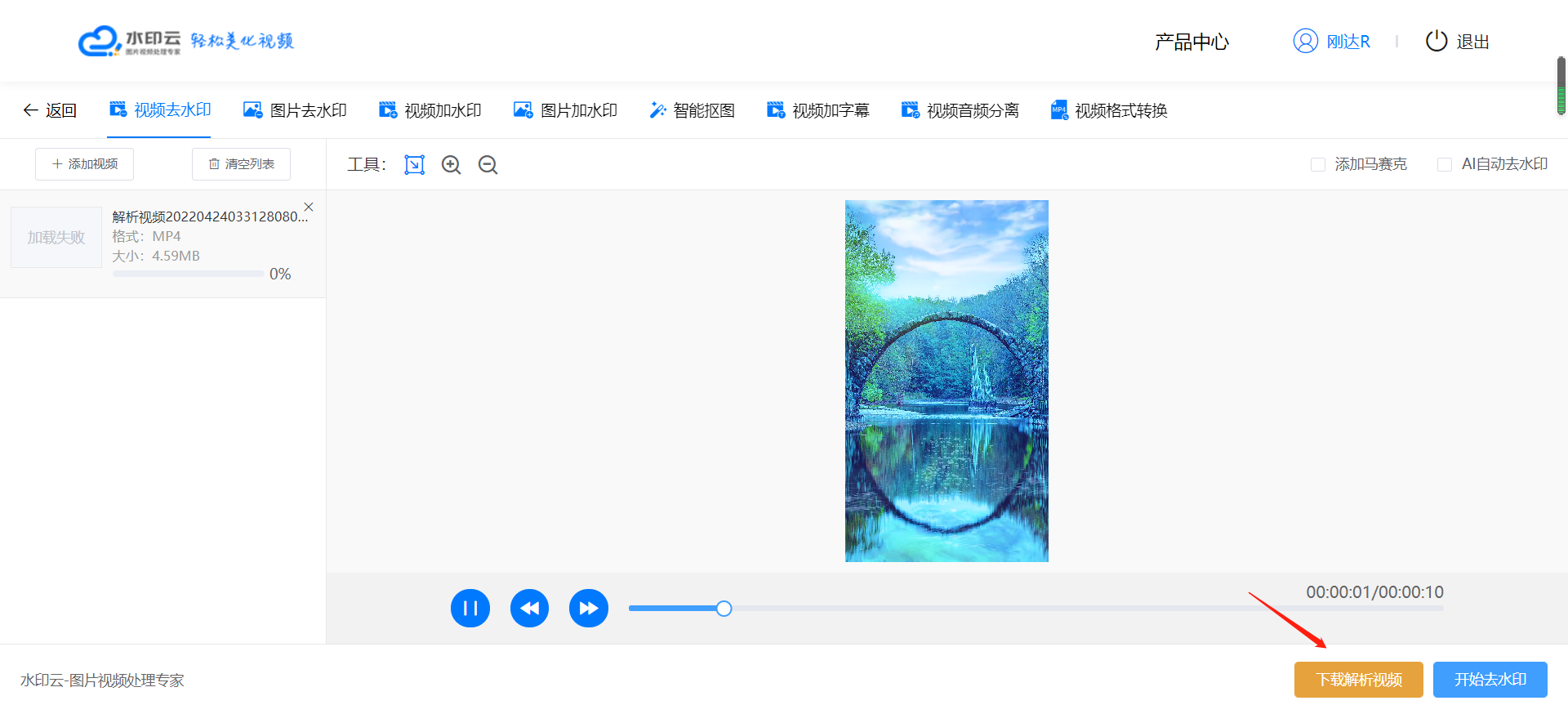Enable the AI自动去水印 checkbox

point(1445,164)
